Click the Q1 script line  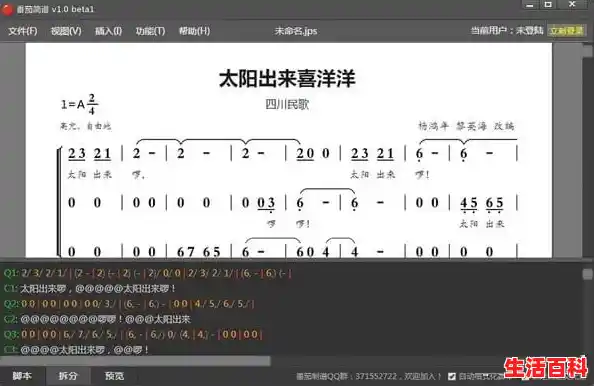click(x=147, y=273)
